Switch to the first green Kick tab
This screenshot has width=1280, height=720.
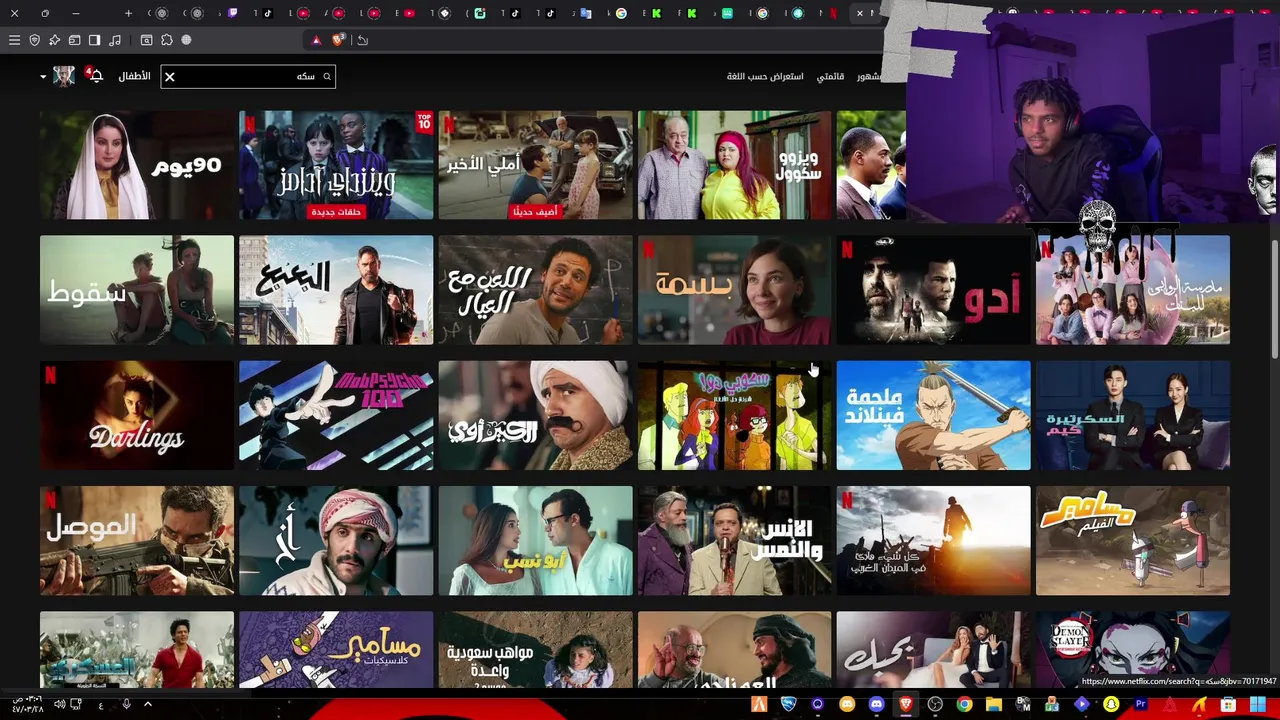click(x=656, y=13)
